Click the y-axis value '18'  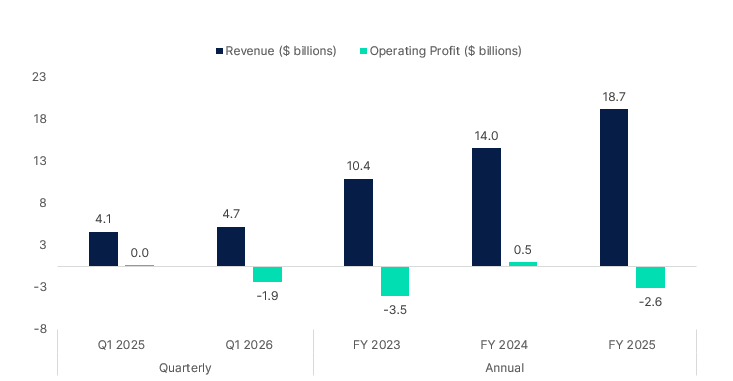coord(40,119)
